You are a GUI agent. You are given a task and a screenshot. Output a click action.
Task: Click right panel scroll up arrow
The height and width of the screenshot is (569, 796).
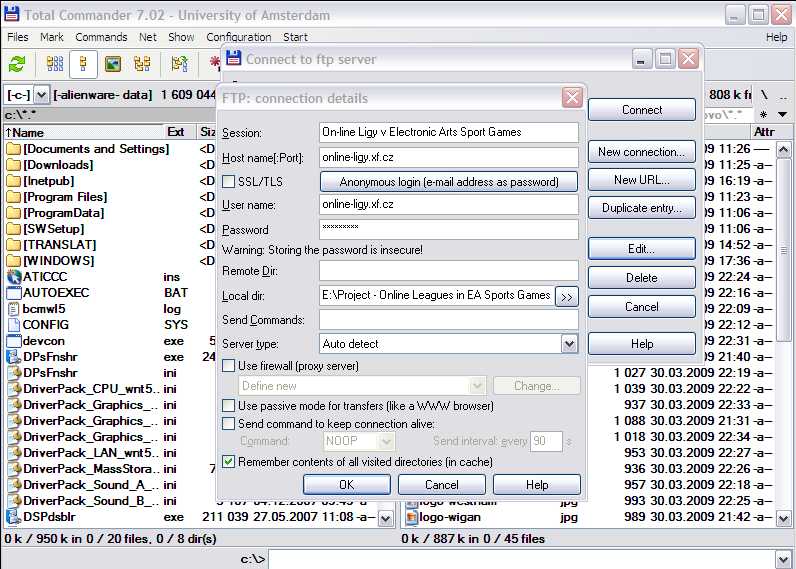click(x=783, y=150)
